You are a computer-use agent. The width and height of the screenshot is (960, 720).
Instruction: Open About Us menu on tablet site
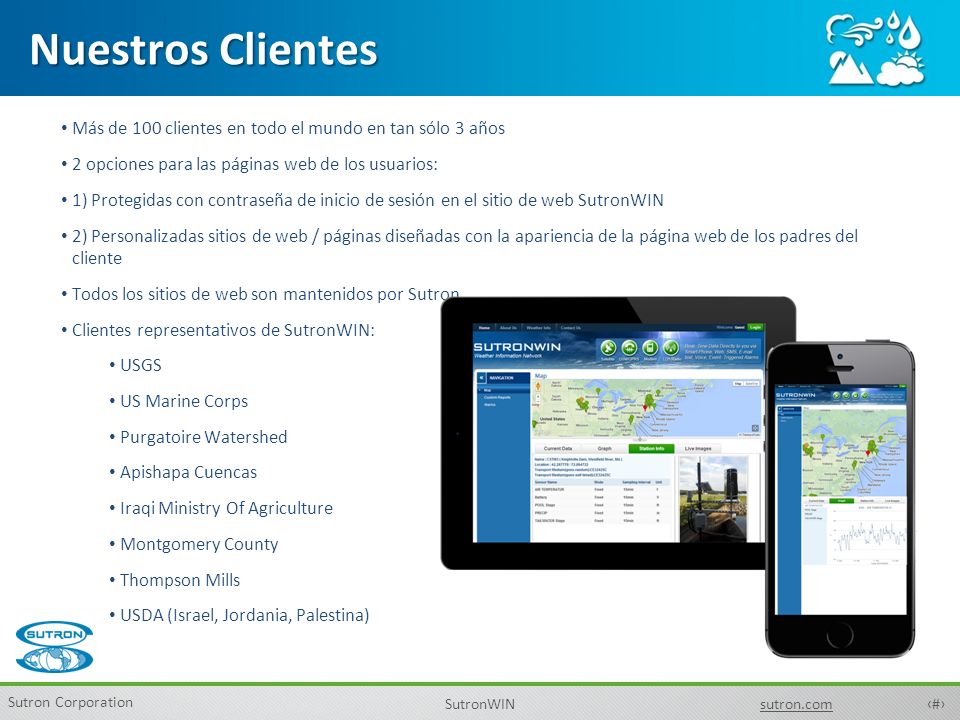click(x=508, y=328)
